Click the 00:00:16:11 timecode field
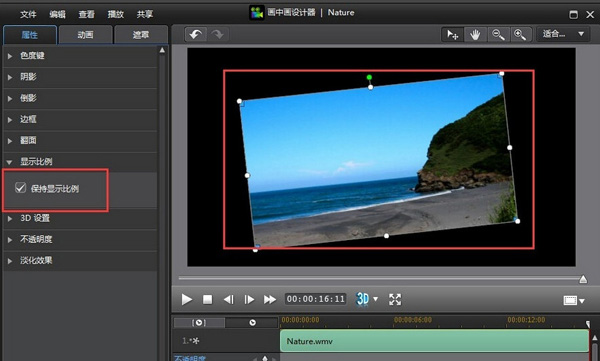Viewport: 600px width, 361px height. (x=316, y=299)
